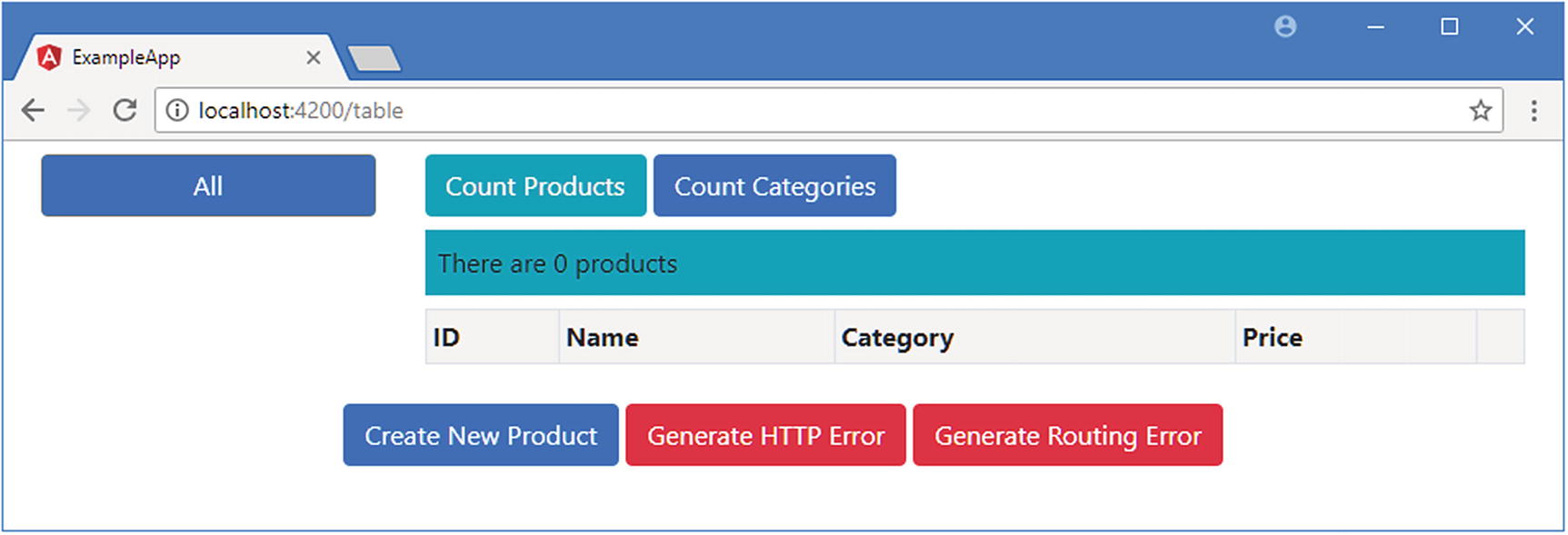Select the ExampleApp tab

[x=164, y=58]
